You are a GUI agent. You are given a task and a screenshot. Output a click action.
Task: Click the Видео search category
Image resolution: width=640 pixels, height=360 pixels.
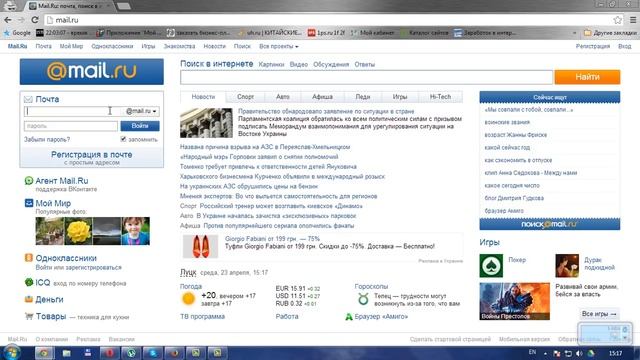pos(299,64)
